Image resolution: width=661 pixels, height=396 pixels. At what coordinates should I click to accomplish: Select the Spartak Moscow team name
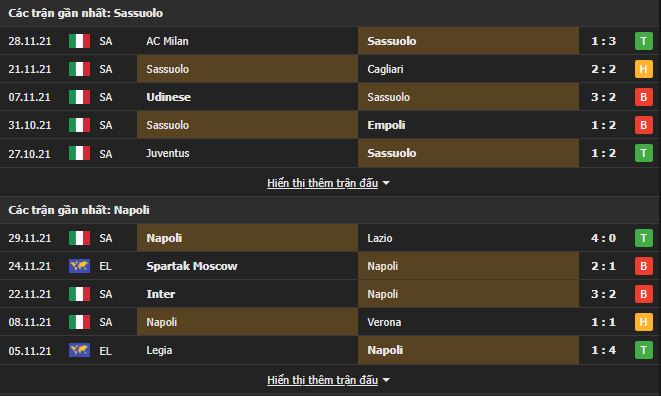pyautogui.click(x=192, y=266)
